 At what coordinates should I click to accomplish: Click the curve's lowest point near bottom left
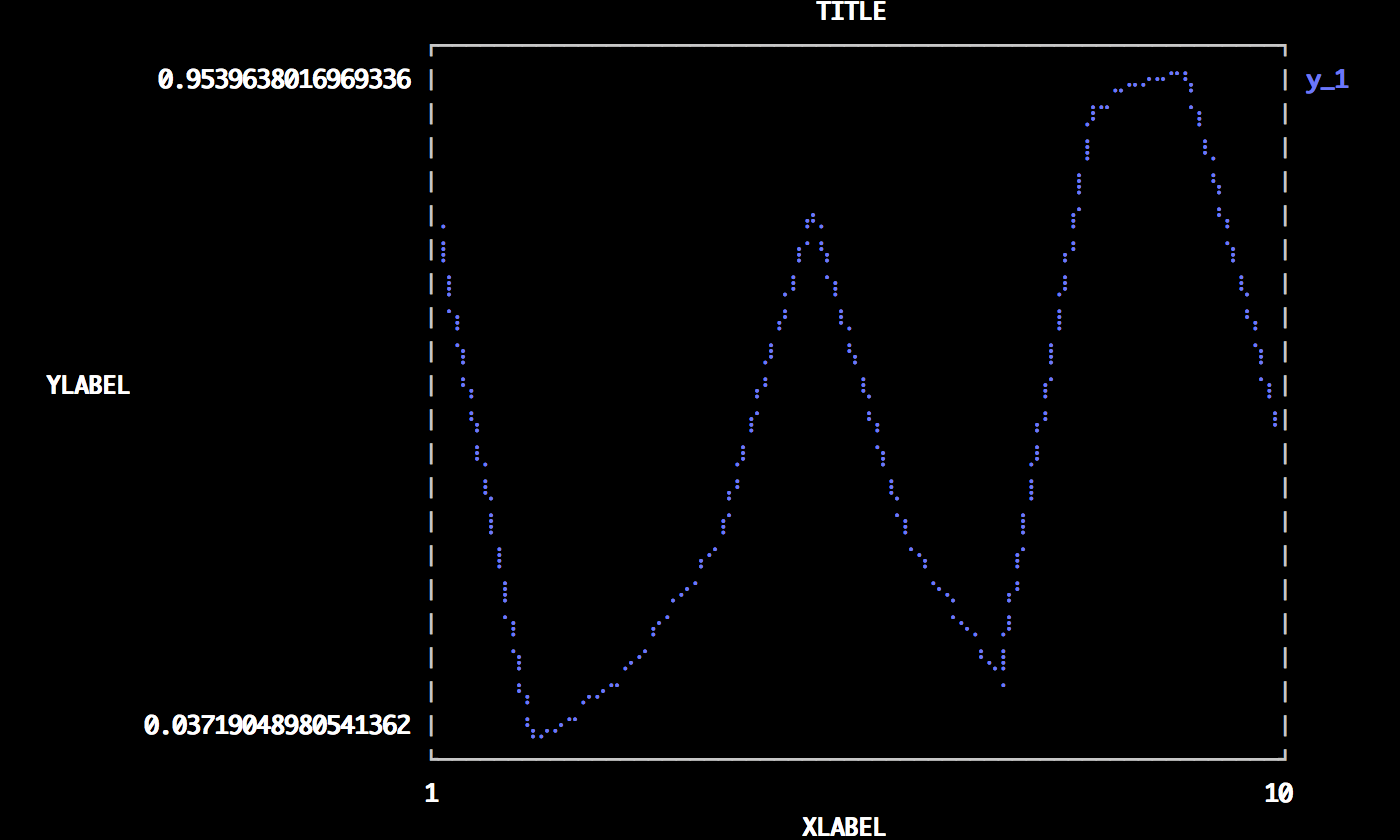coord(537,735)
